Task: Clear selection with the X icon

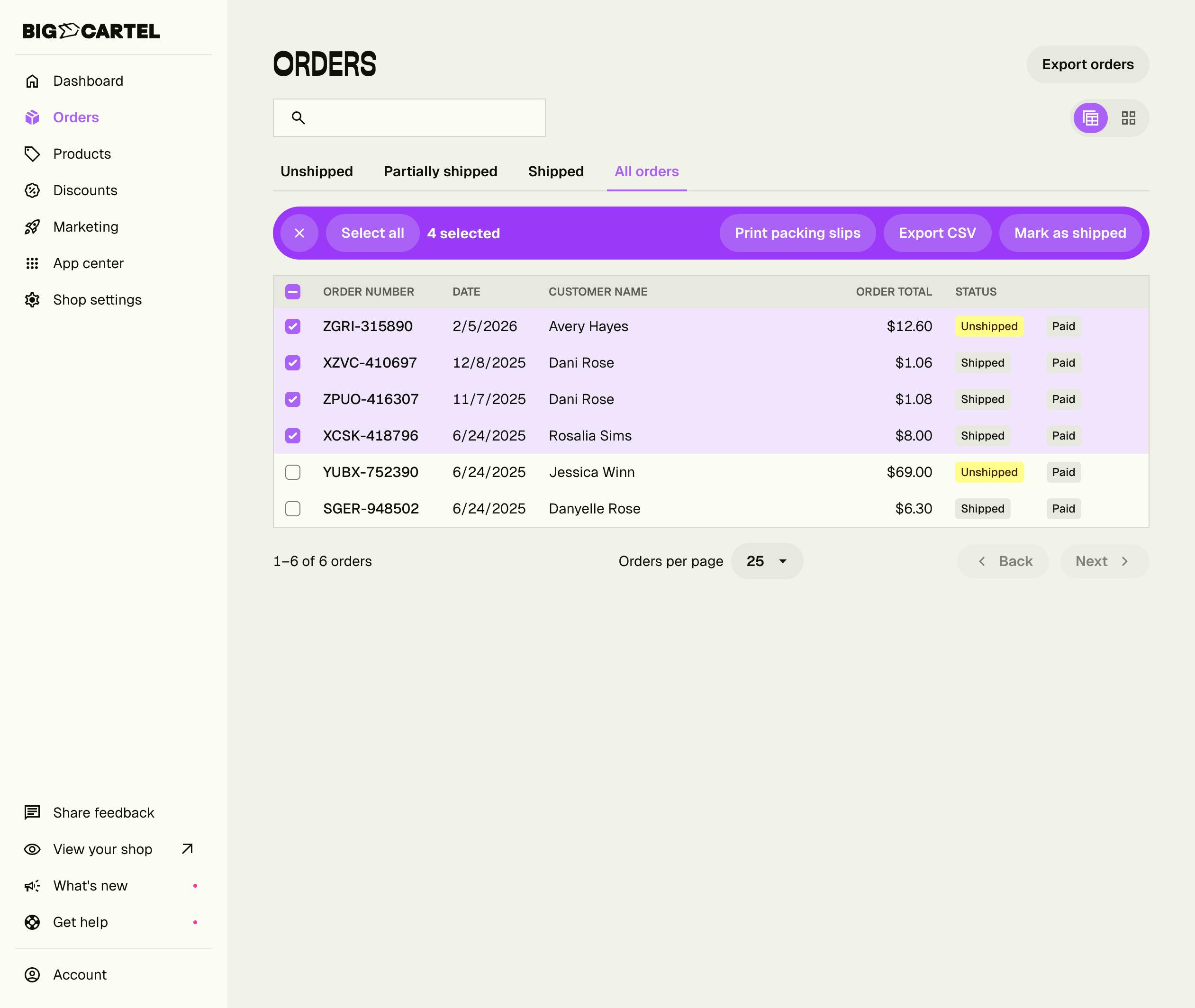Action: (299, 233)
